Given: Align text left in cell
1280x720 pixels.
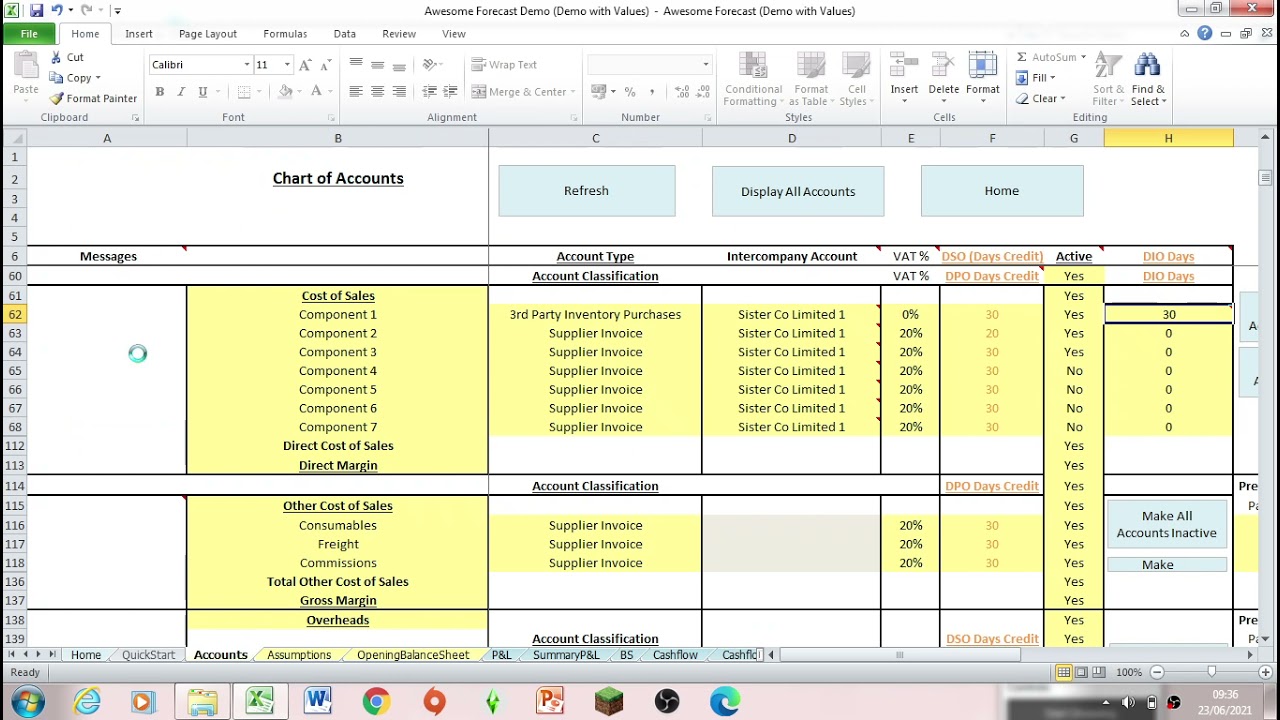Looking at the screenshot, I should (x=356, y=92).
